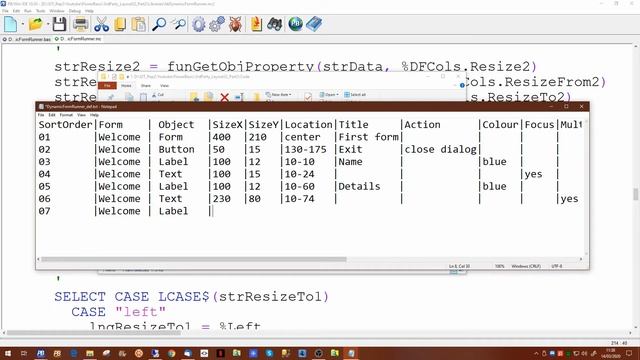The width and height of the screenshot is (640, 360).
Task: Open help with the blue book icon
Action: point(314,24)
